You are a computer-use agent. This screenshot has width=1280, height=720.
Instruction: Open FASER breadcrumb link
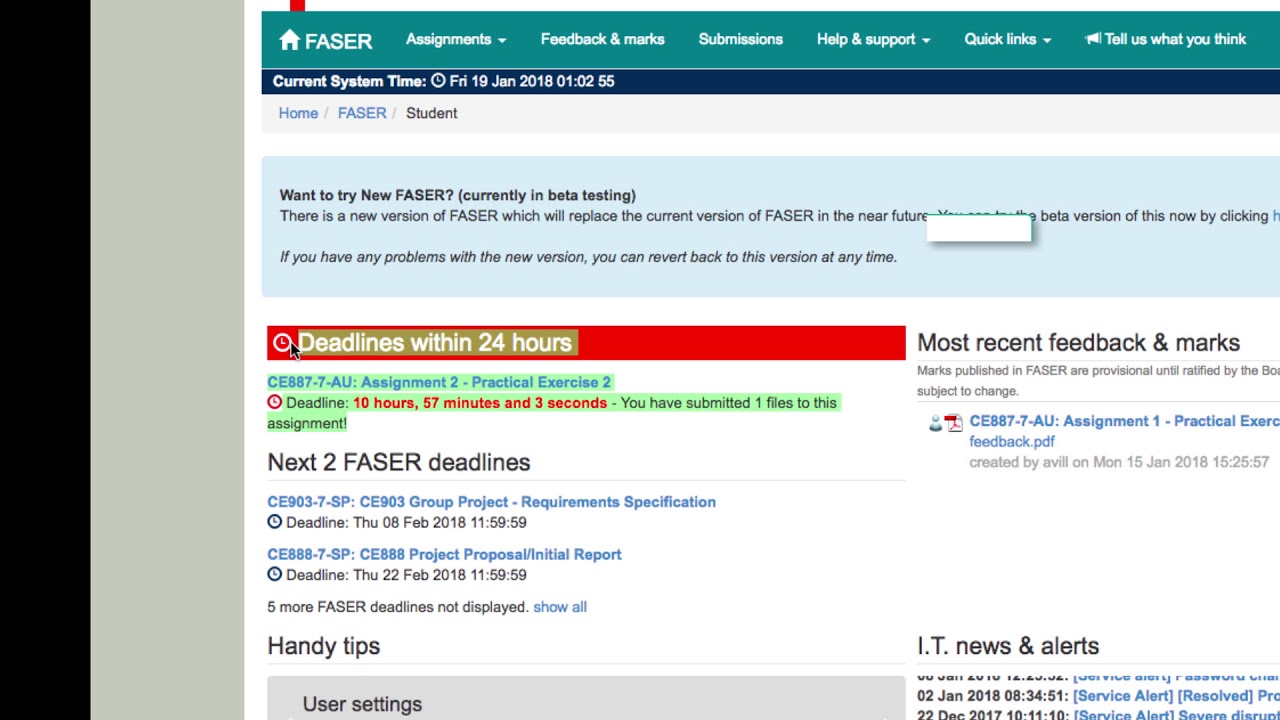pos(362,113)
